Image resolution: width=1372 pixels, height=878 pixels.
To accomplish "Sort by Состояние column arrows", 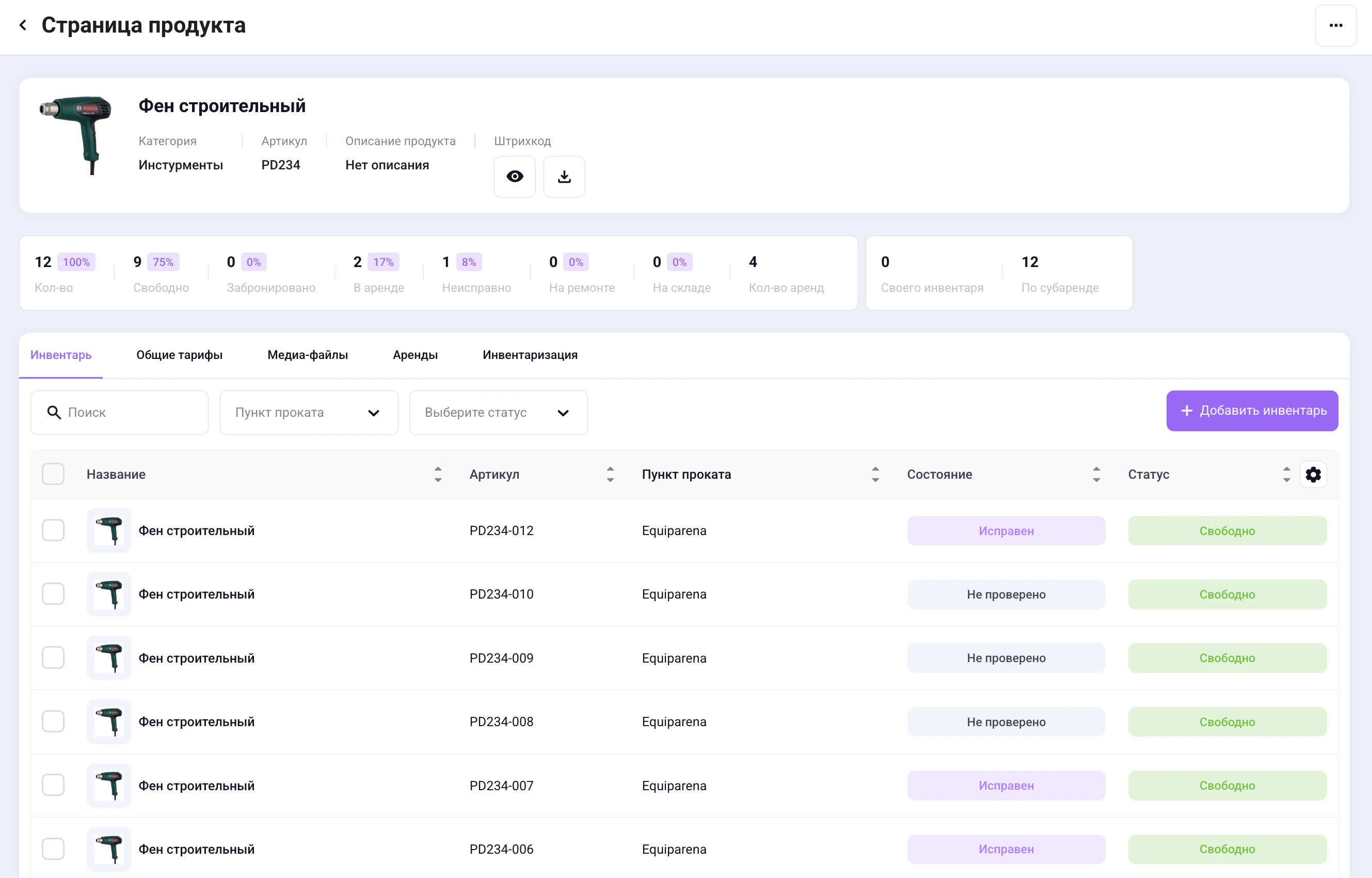I will pos(1096,474).
